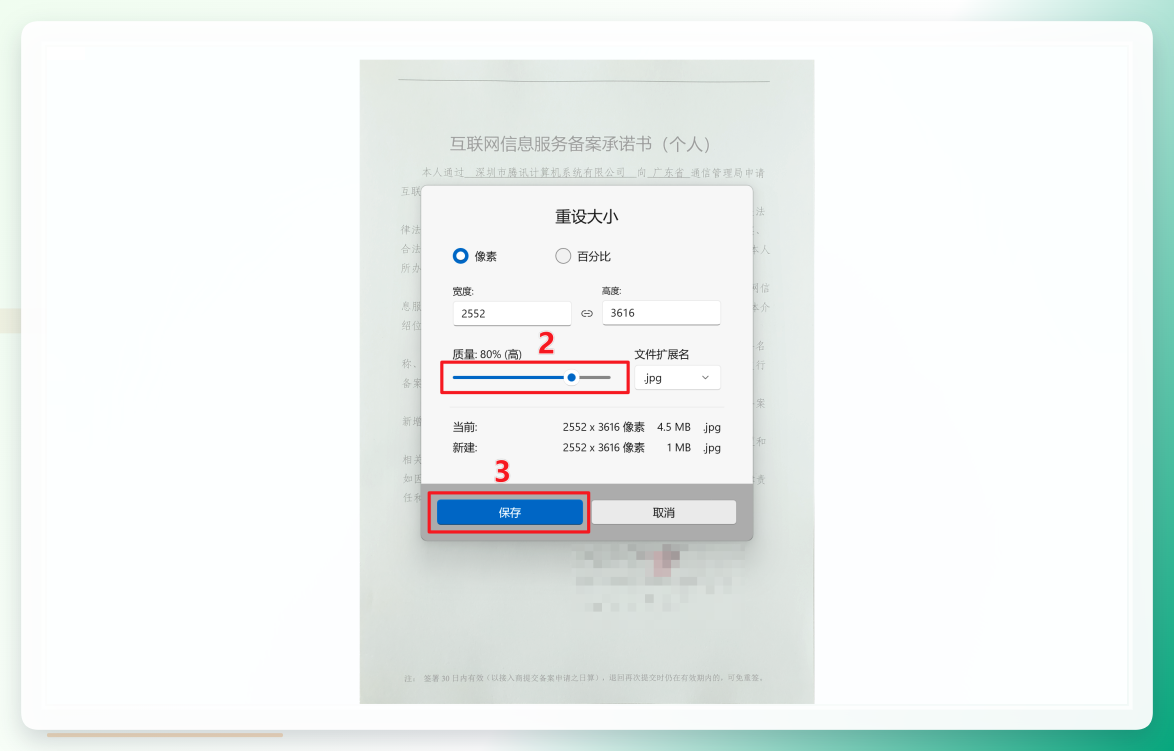Select the 百分比 radio button
Image resolution: width=1174 pixels, height=751 pixels.
[x=563, y=256]
